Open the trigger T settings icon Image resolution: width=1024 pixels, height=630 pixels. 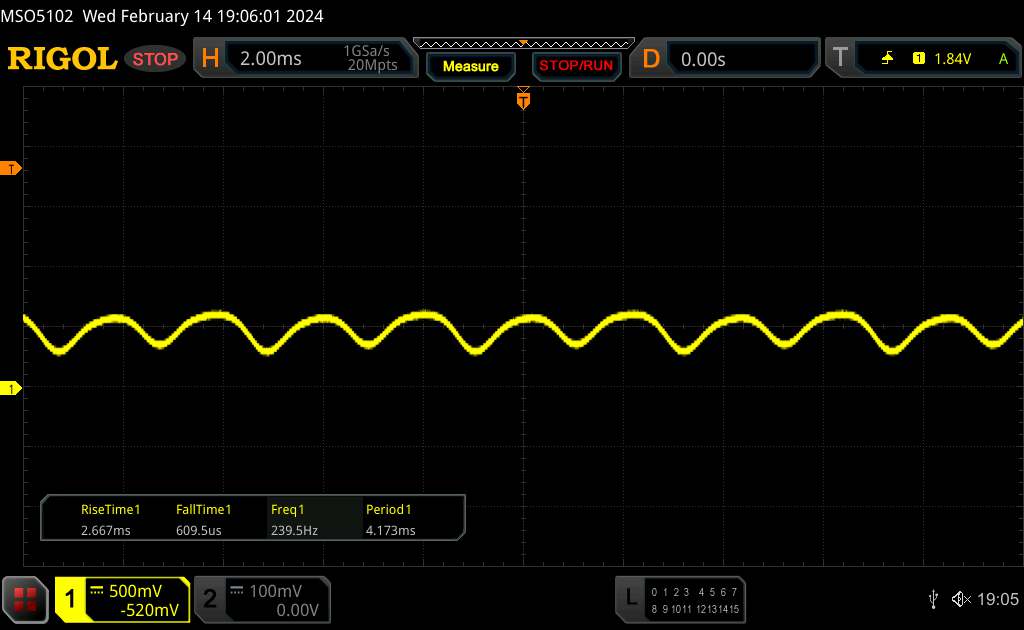click(840, 59)
